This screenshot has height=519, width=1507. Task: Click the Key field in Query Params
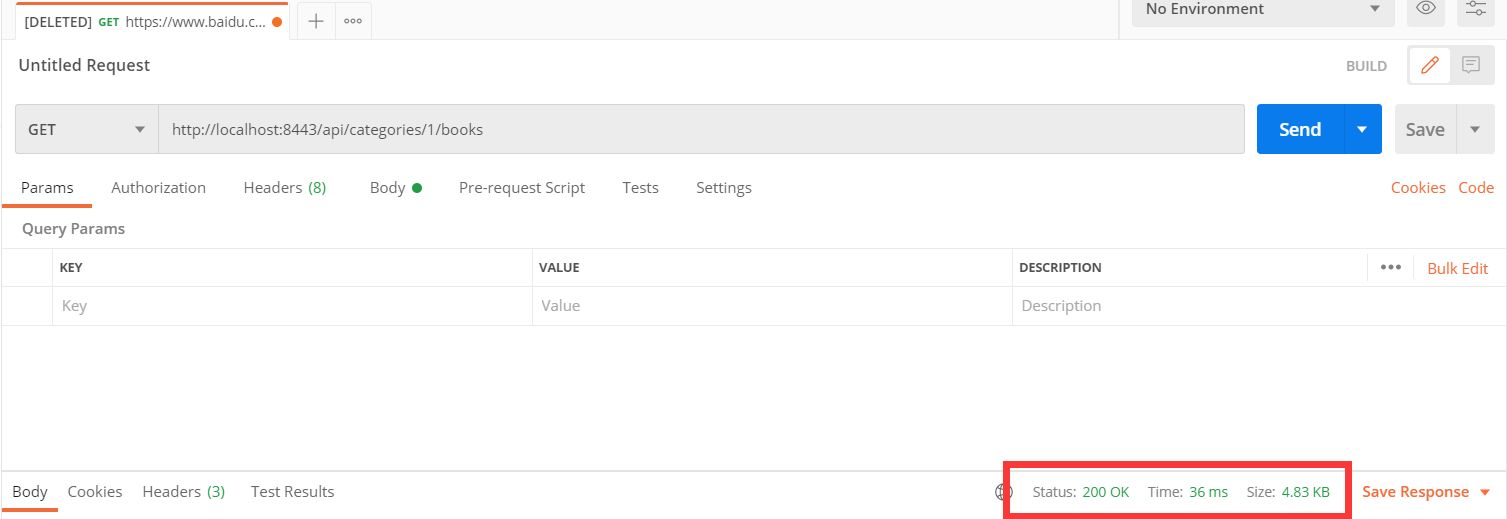pyautogui.click(x=290, y=306)
